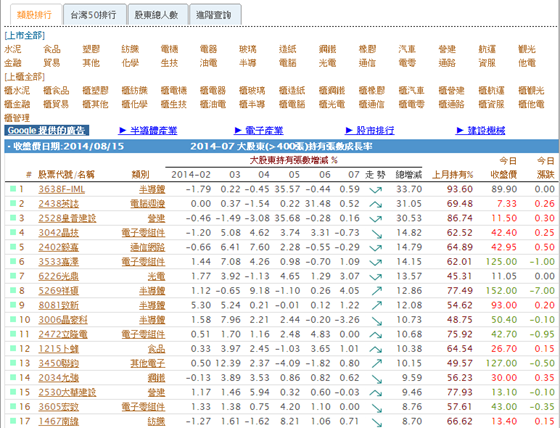Click the upward trend arrow in the 5269 row
This screenshot has height=428, width=560.
pyautogui.click(x=376, y=291)
